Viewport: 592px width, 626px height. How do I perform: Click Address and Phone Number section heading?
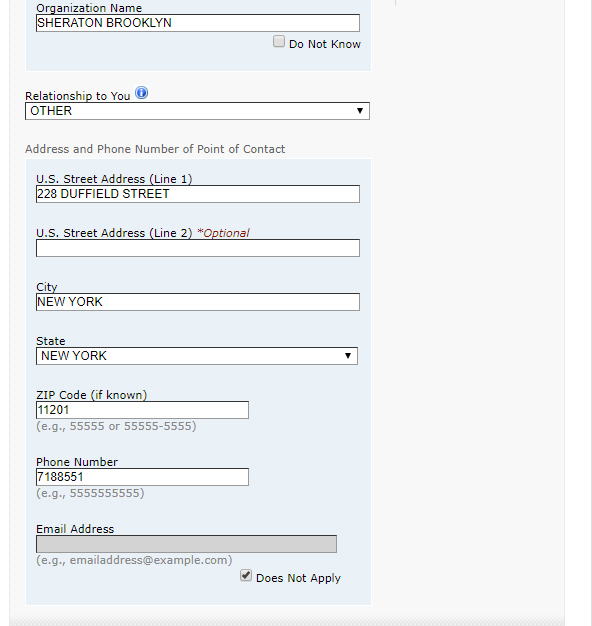[155, 149]
